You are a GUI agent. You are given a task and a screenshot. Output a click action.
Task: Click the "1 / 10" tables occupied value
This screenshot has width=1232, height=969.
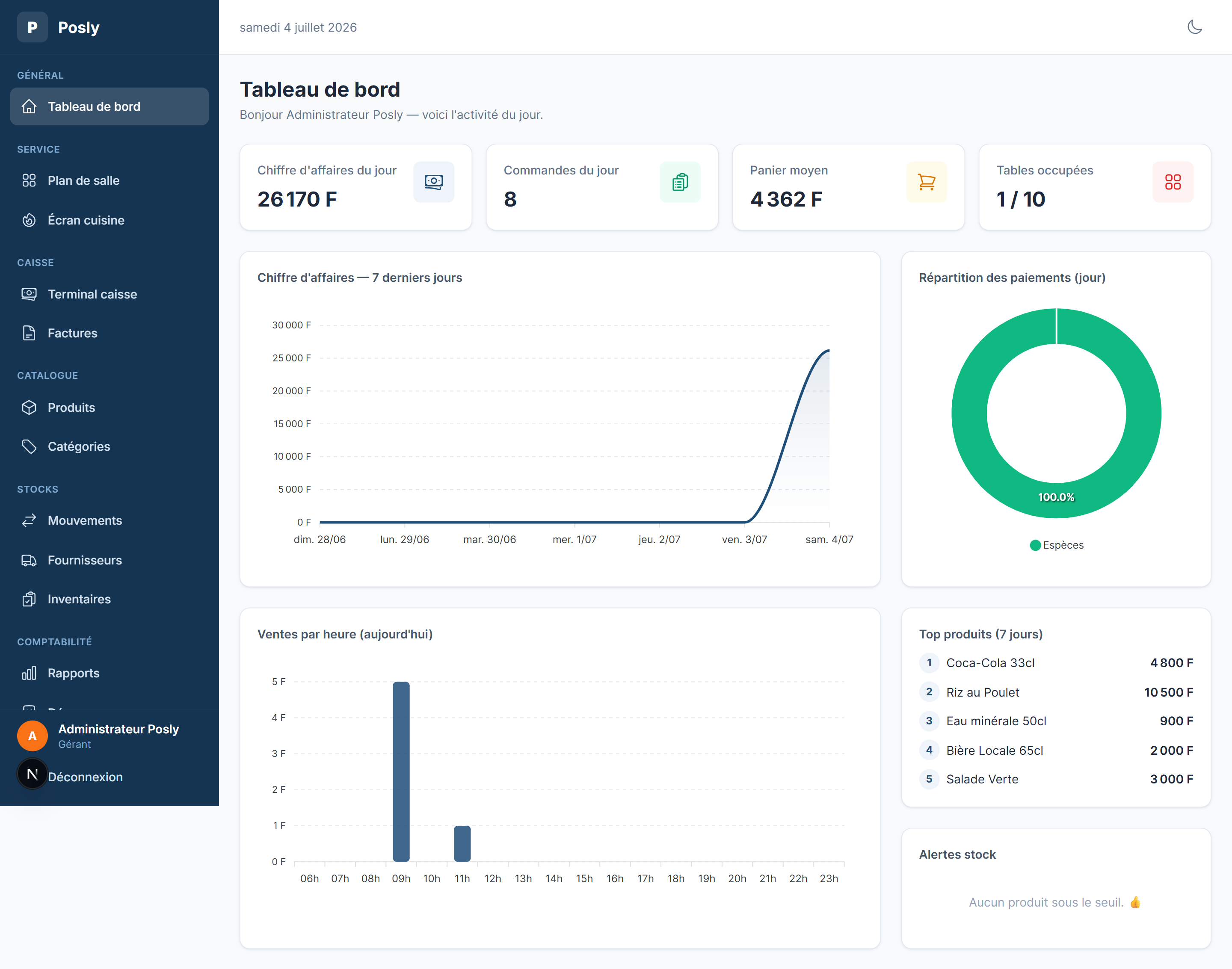tap(1020, 199)
